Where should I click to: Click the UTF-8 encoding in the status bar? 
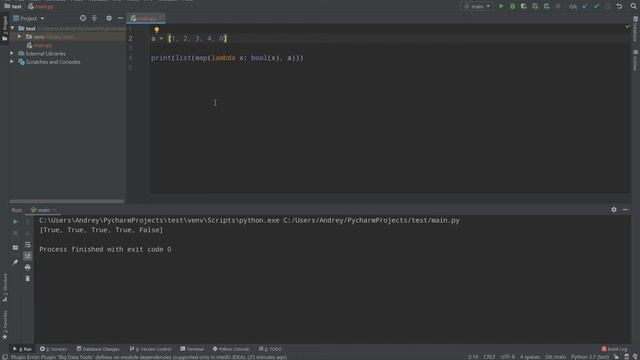coord(507,357)
